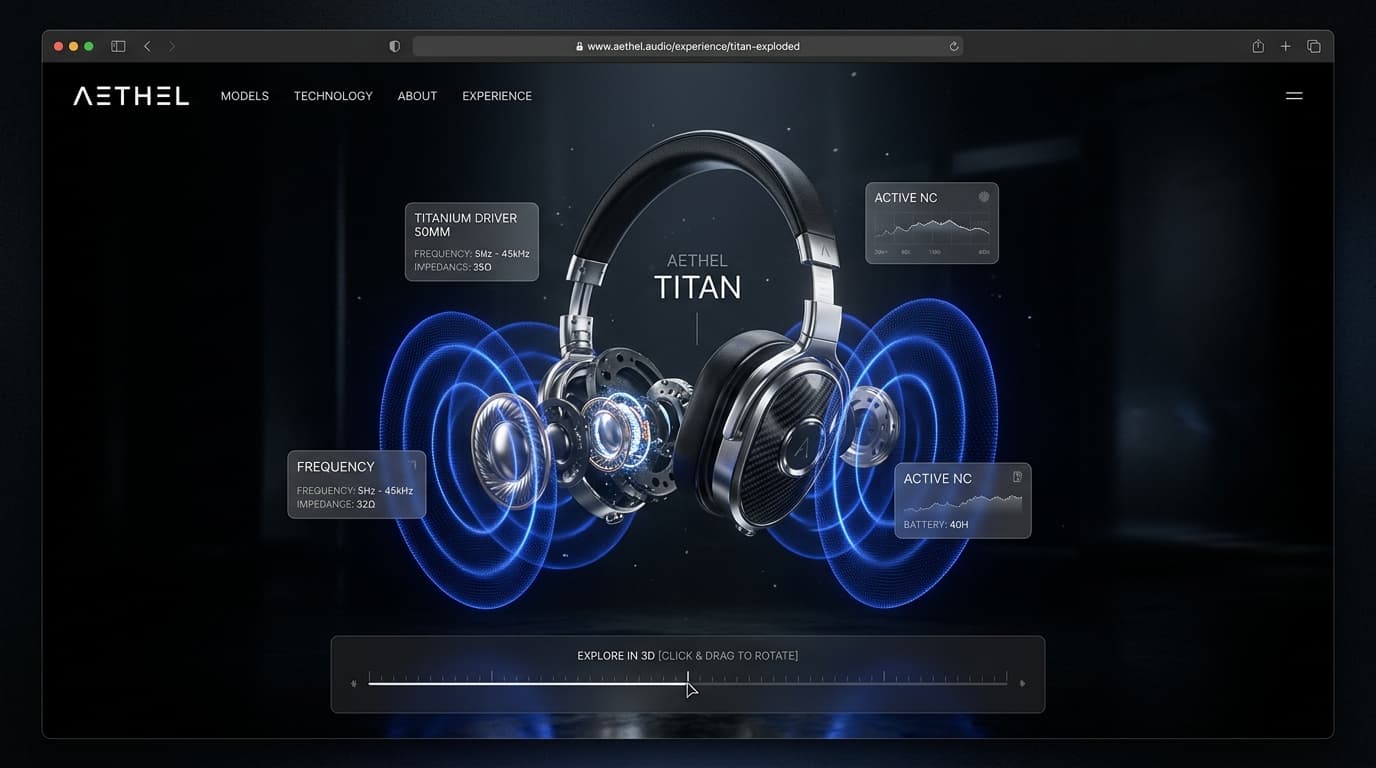Select the EXPERIENCE nav item
The width and height of the screenshot is (1376, 768).
[x=497, y=96]
